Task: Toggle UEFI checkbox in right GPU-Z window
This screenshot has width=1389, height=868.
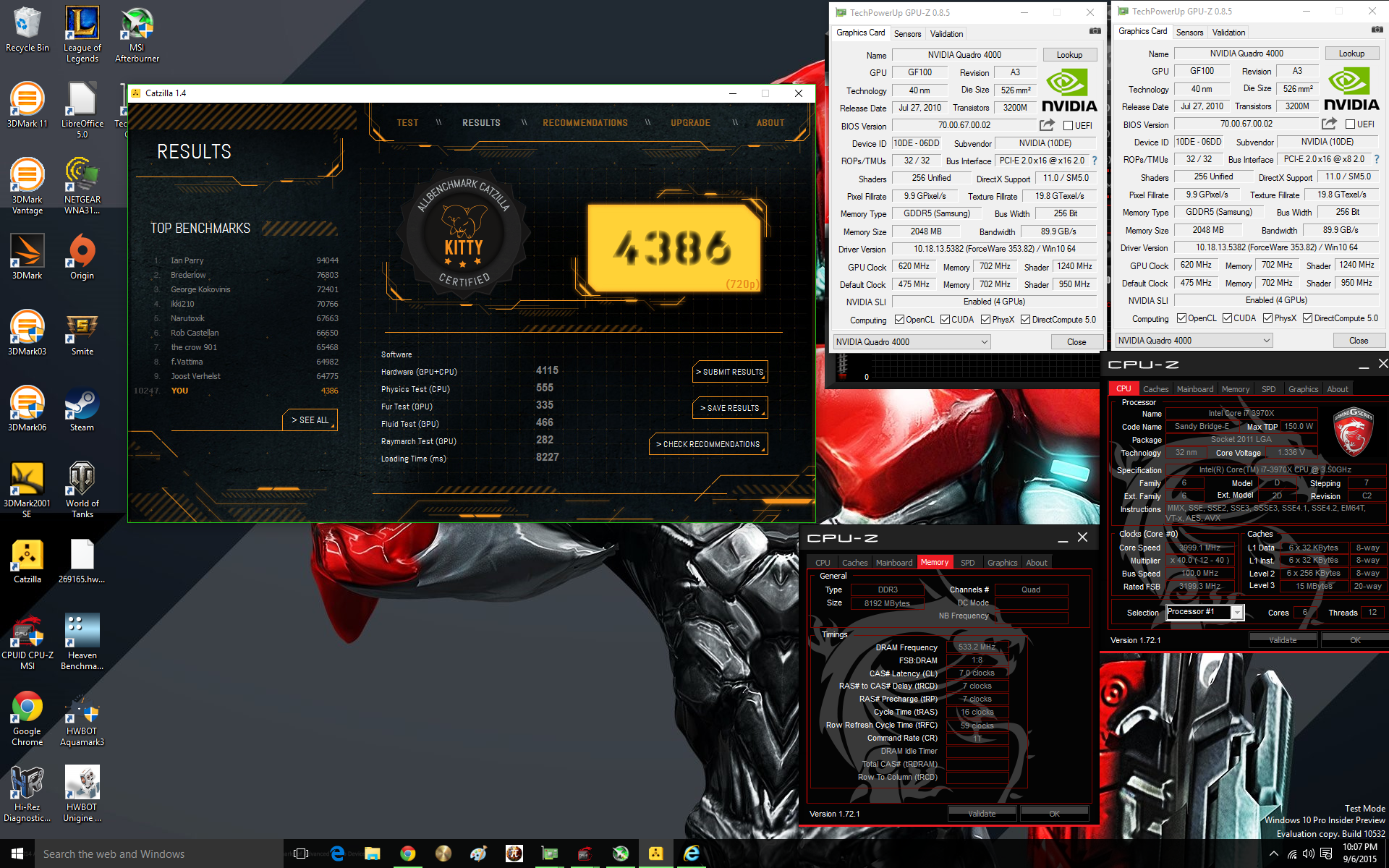Action: [1350, 124]
